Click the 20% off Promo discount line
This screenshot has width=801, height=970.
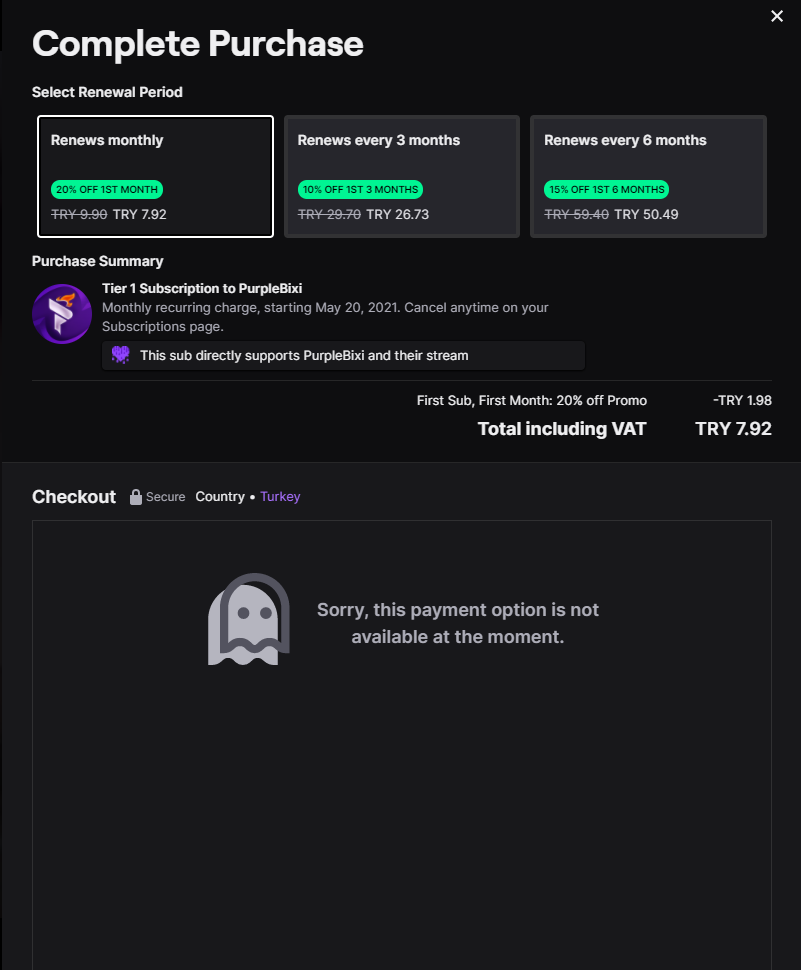tap(532, 400)
